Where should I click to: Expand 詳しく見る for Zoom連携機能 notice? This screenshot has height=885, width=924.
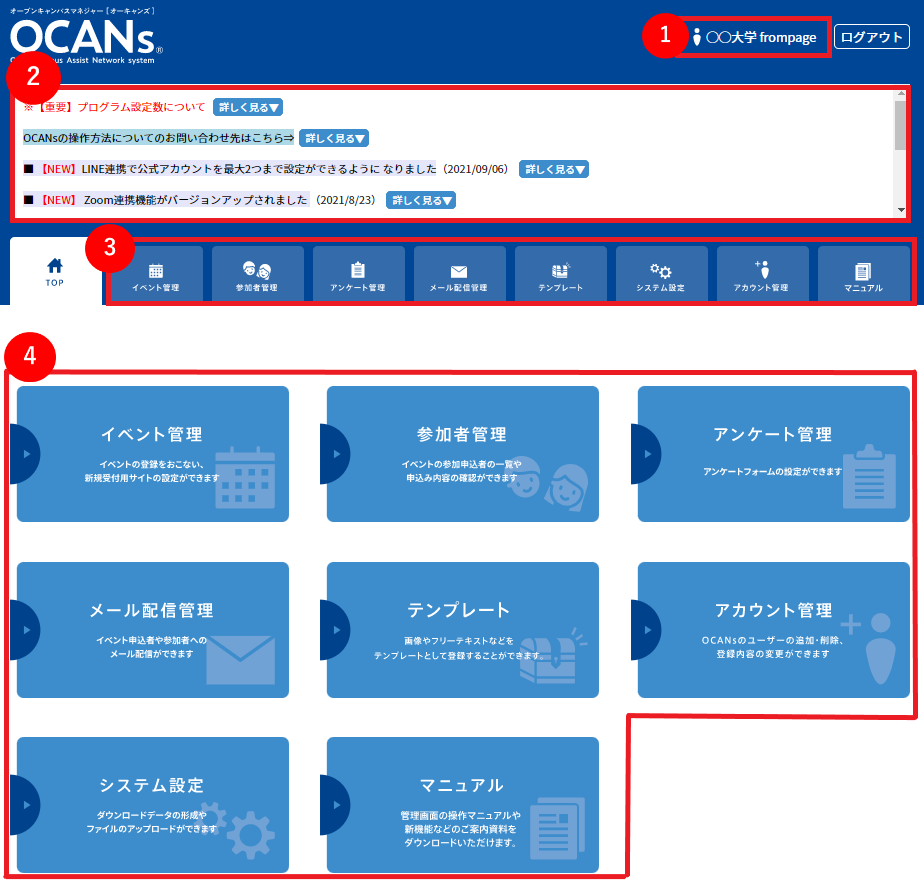pyautogui.click(x=421, y=200)
